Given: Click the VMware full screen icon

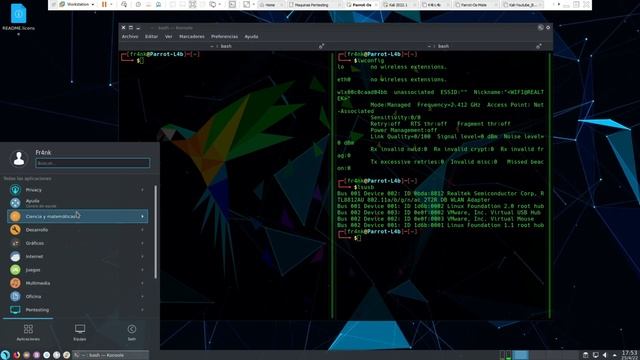Looking at the screenshot, I should [x=192, y=4].
